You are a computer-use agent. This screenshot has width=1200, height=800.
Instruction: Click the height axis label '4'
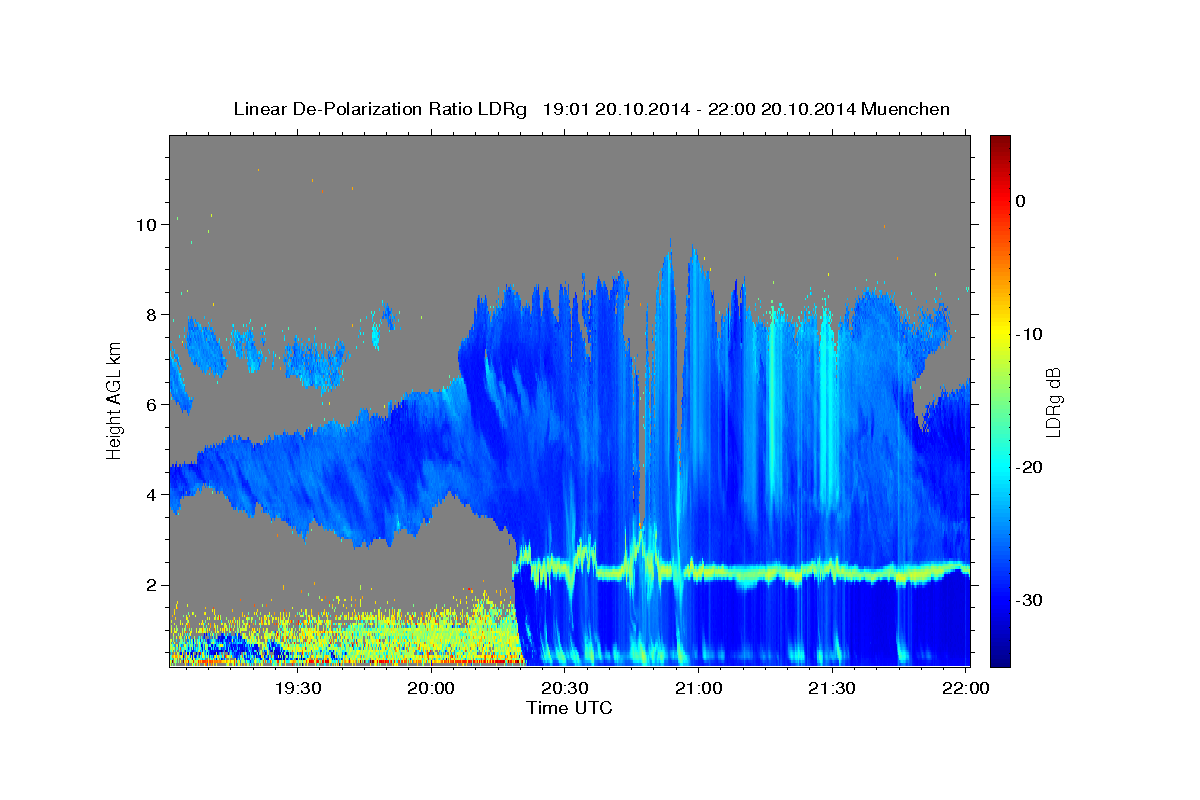(x=152, y=495)
